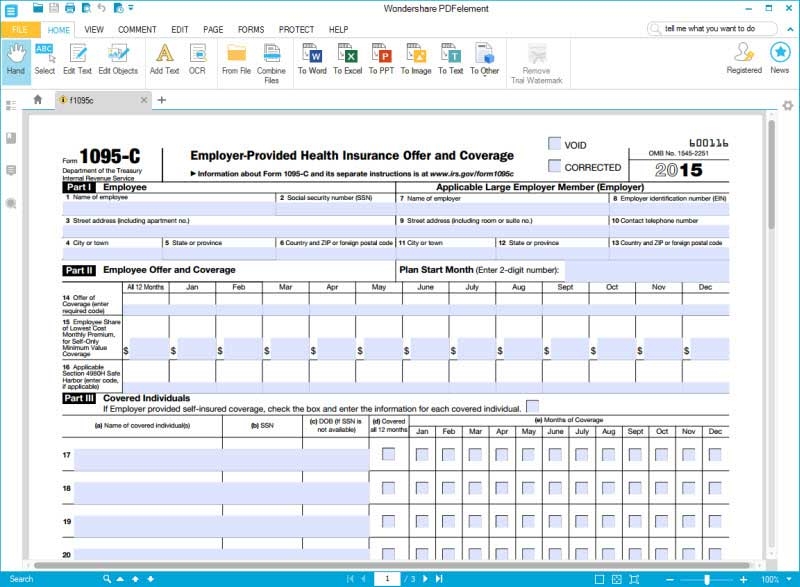Switch to the COMMENT ribbon tab
Image resolution: width=800 pixels, height=587 pixels.
[x=137, y=30]
